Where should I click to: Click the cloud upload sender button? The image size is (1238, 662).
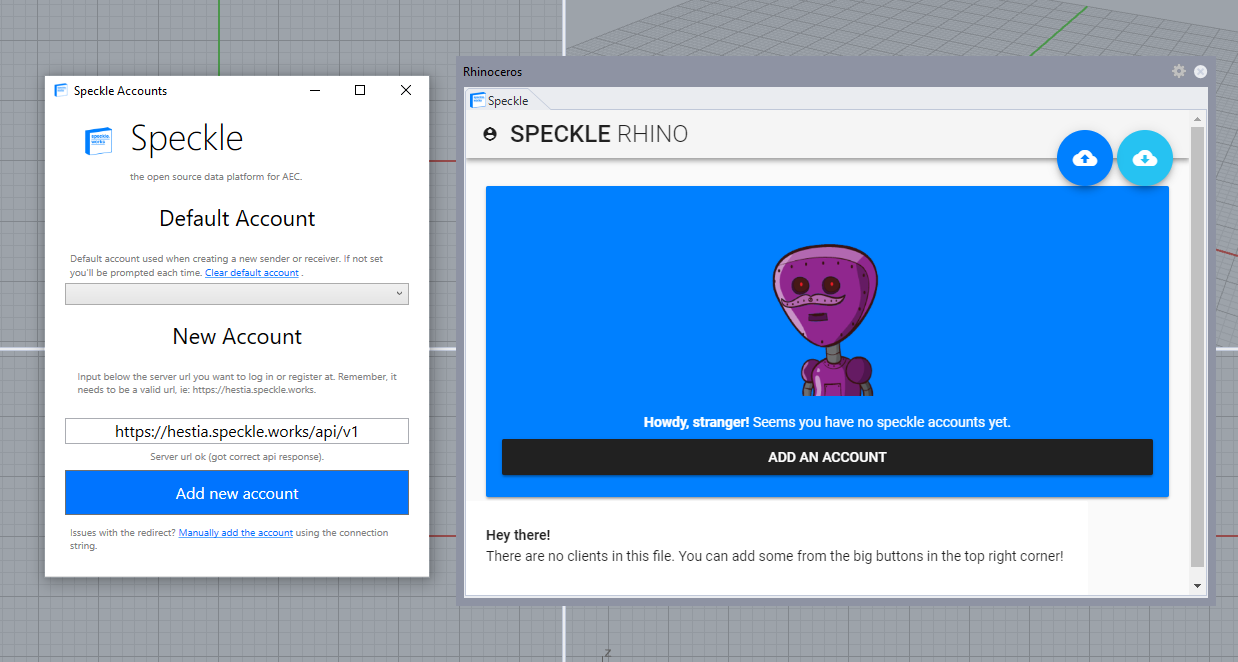click(1084, 158)
